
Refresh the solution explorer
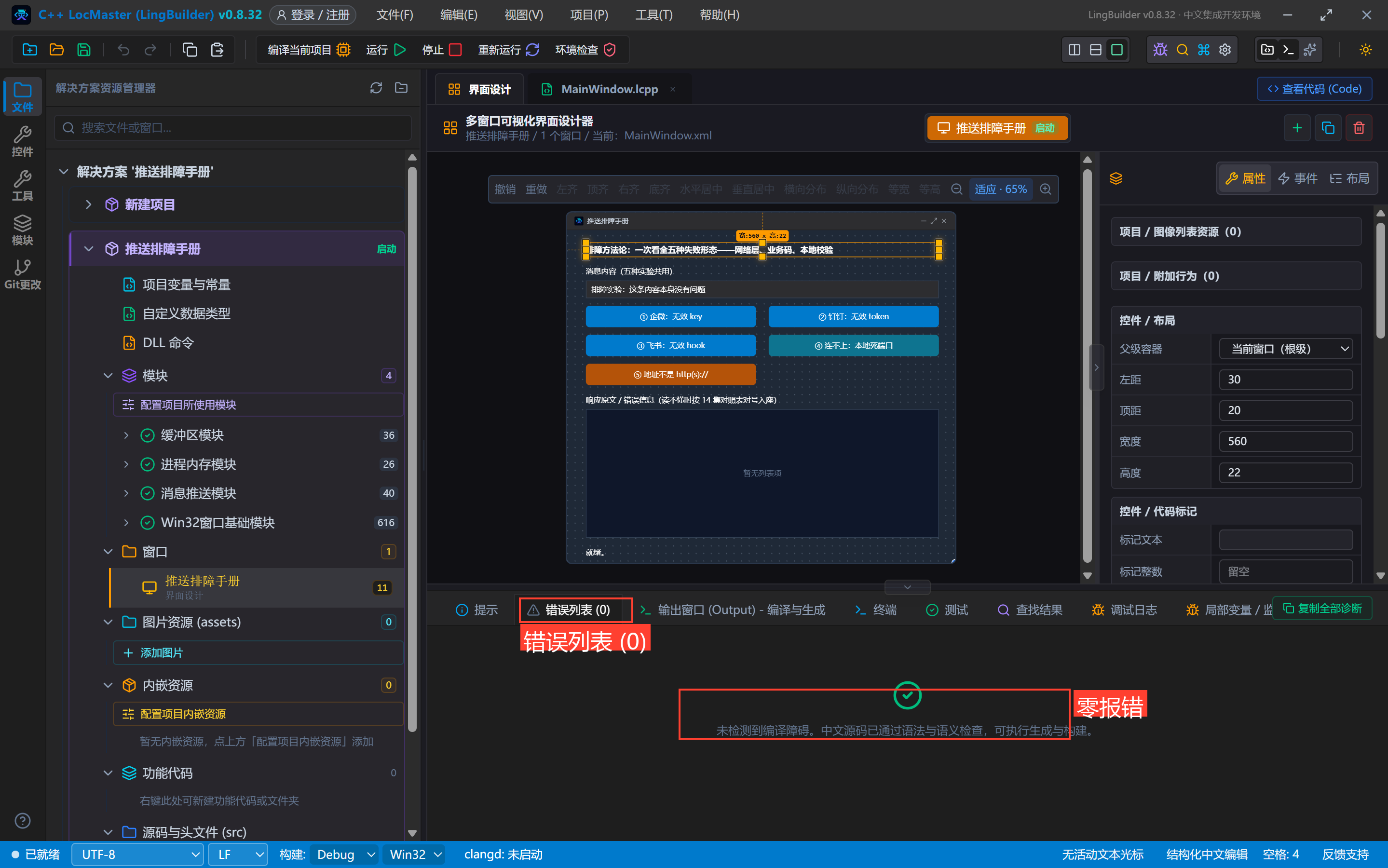click(376, 87)
